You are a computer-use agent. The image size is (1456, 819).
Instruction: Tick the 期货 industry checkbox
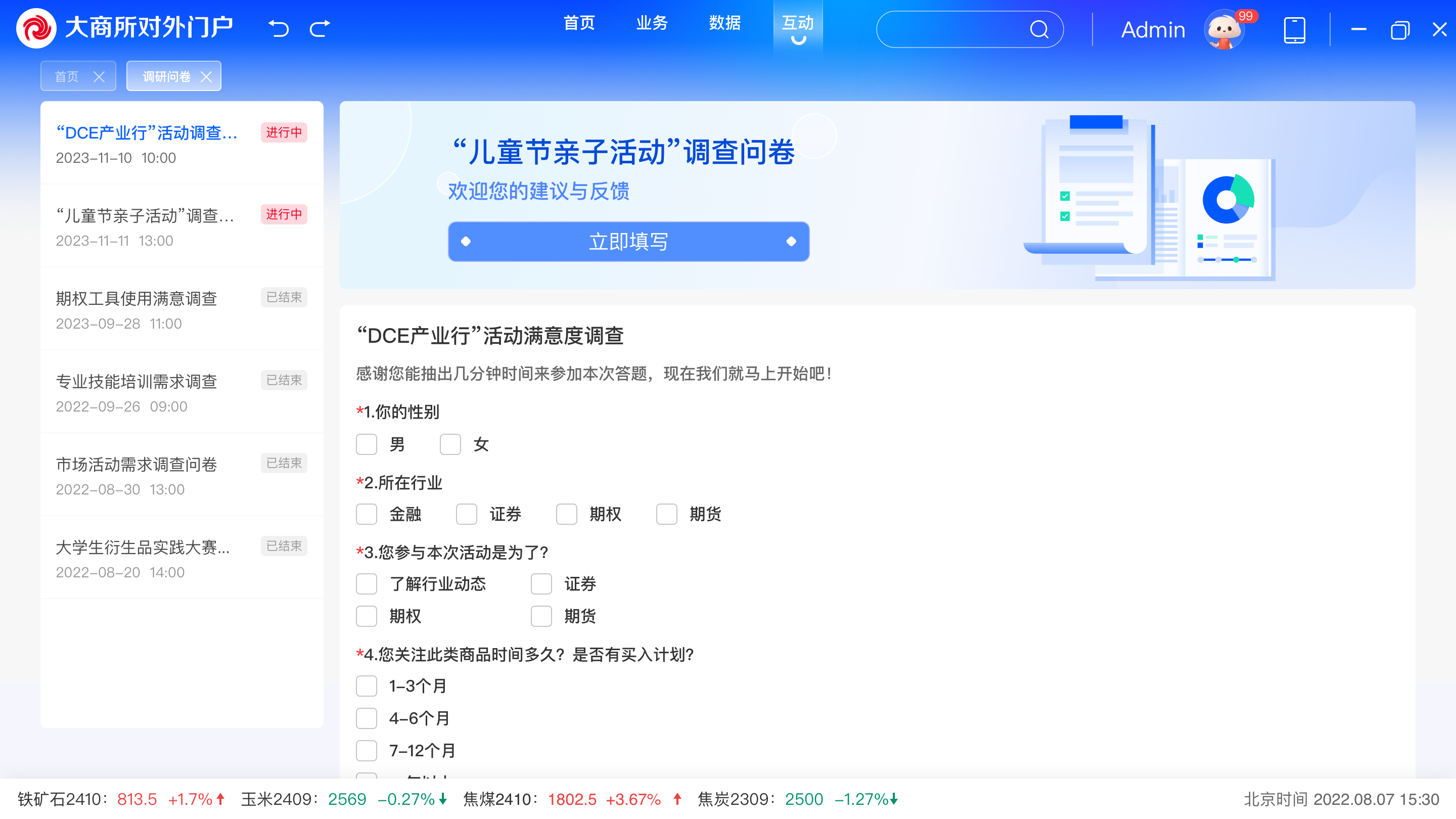(666, 514)
